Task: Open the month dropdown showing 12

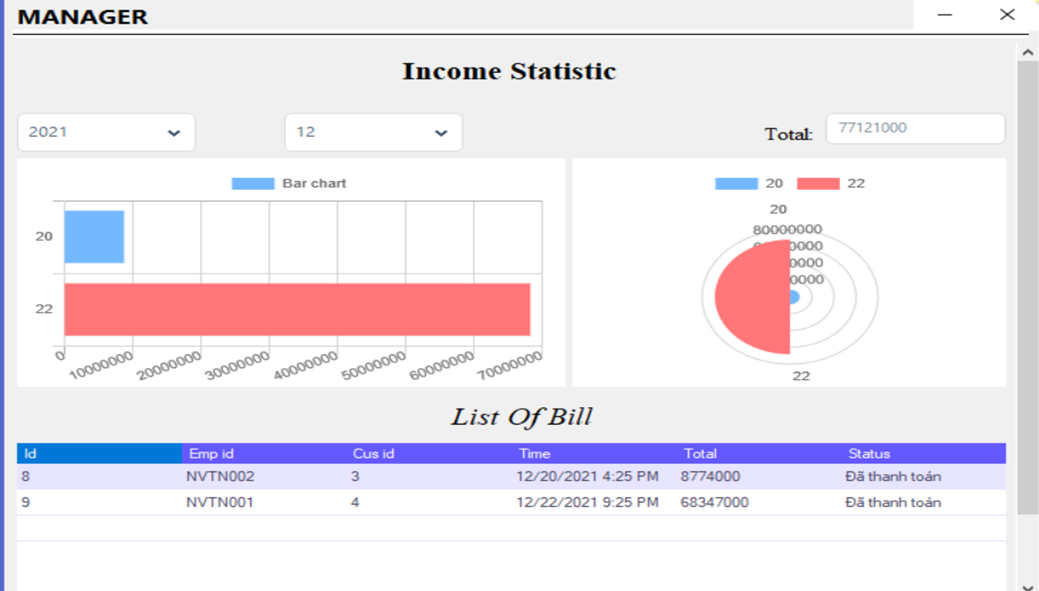Action: (373, 132)
